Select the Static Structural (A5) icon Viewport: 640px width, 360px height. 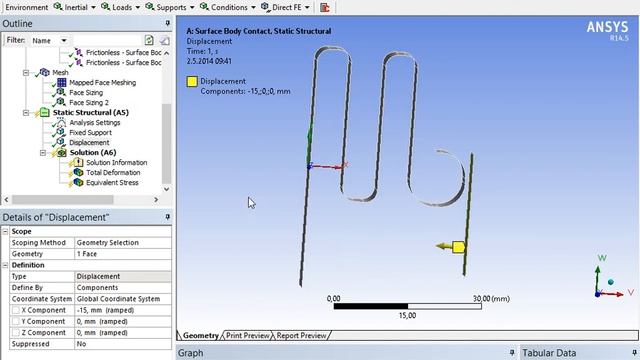(44, 113)
